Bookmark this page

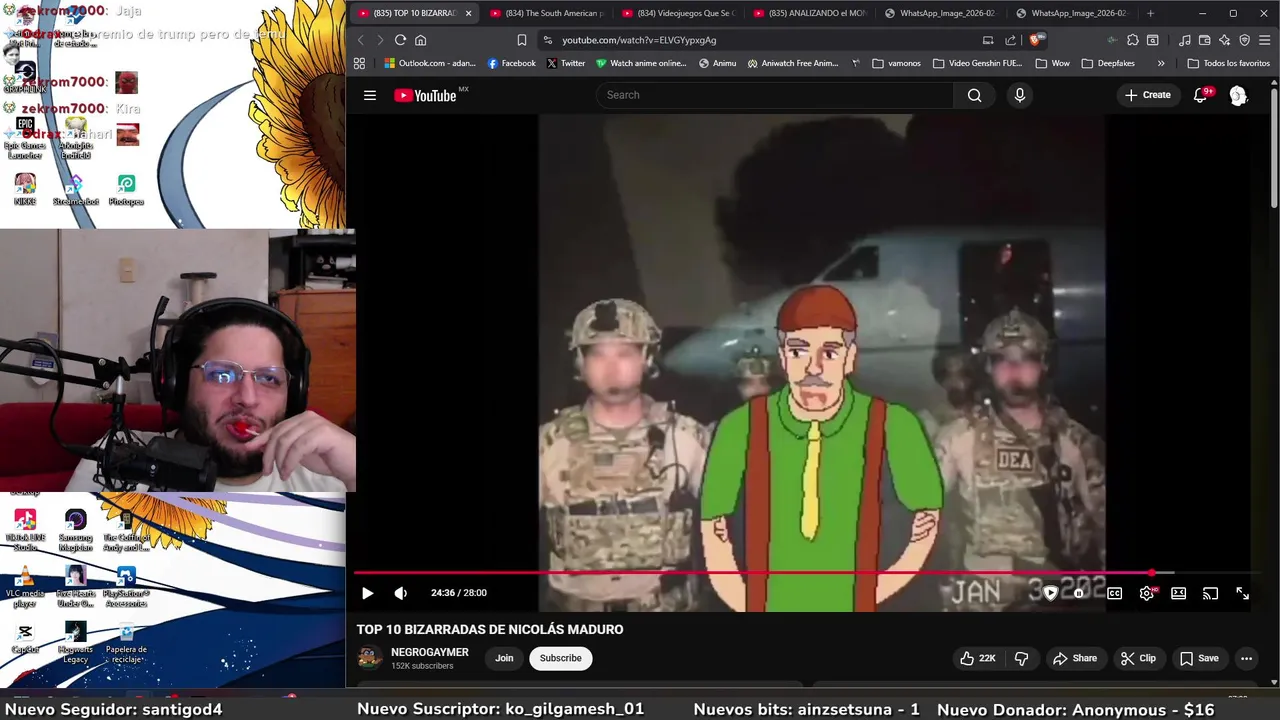[521, 40]
